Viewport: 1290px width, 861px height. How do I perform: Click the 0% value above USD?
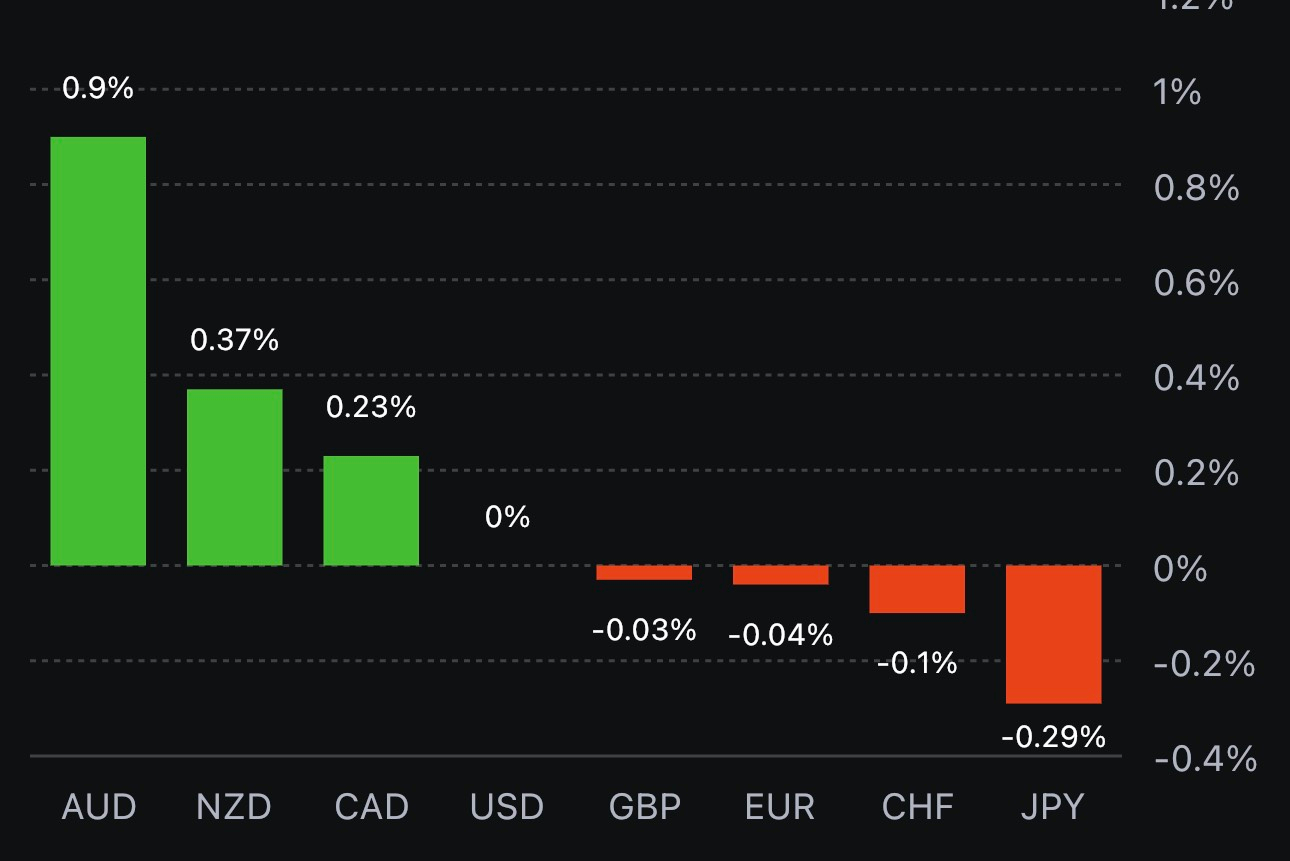[507, 517]
